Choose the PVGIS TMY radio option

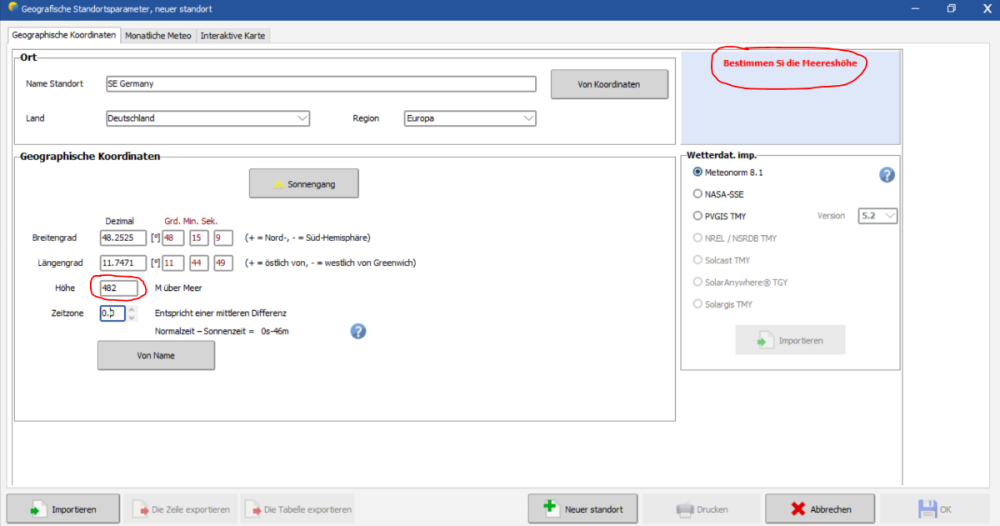(x=698, y=215)
